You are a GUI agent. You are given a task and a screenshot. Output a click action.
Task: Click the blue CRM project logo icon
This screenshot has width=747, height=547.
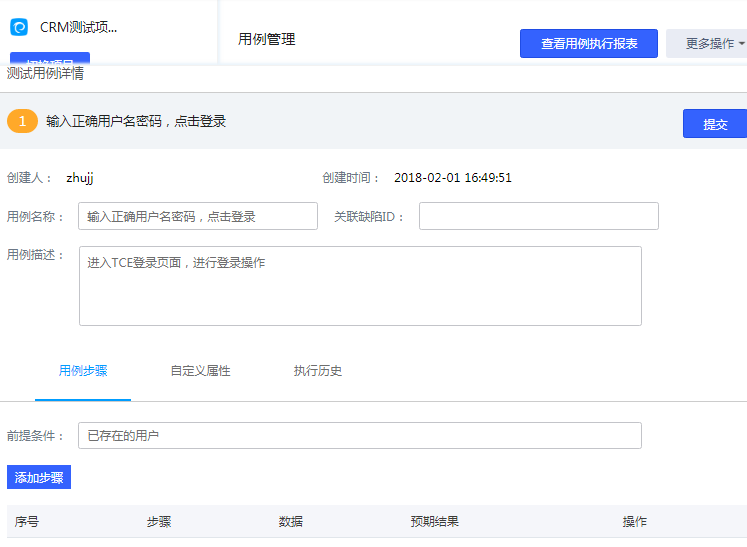[18, 27]
